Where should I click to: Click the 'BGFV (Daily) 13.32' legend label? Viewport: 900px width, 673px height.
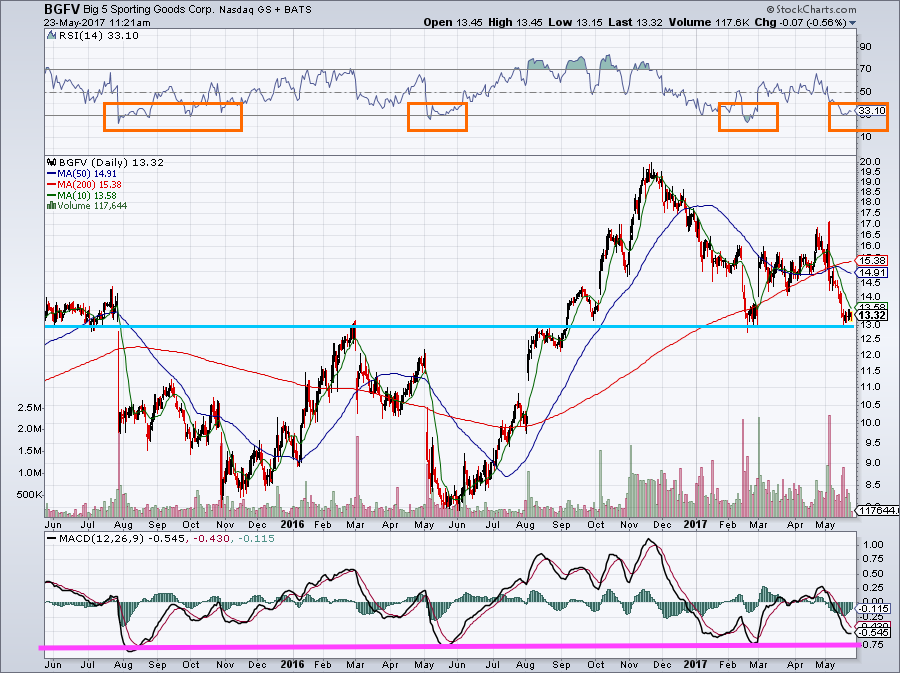point(111,162)
